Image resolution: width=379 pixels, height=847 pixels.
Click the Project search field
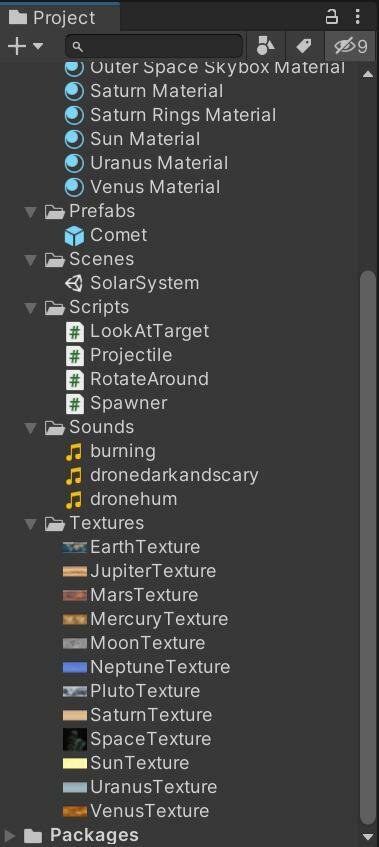[154, 46]
